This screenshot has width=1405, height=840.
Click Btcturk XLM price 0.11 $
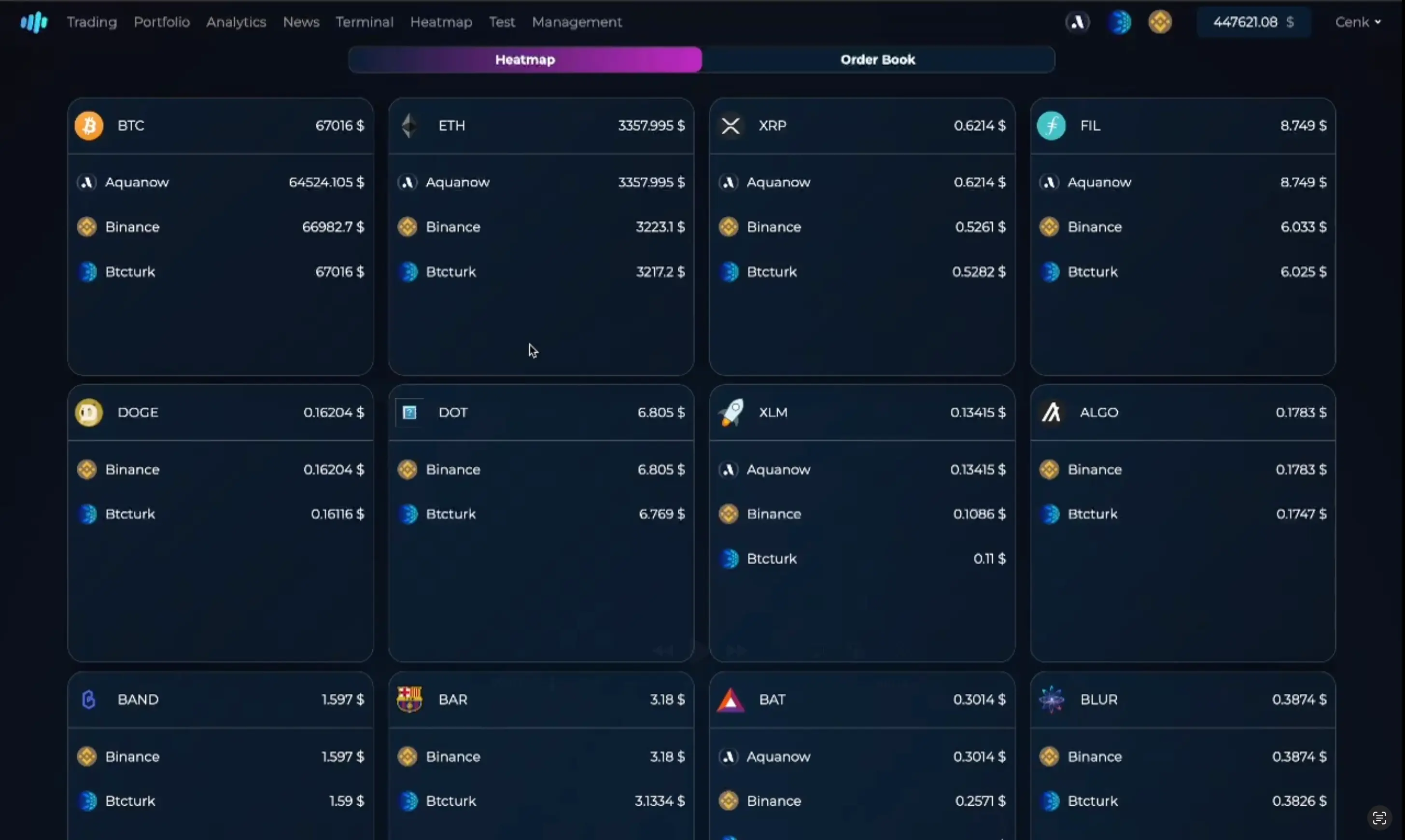click(989, 559)
